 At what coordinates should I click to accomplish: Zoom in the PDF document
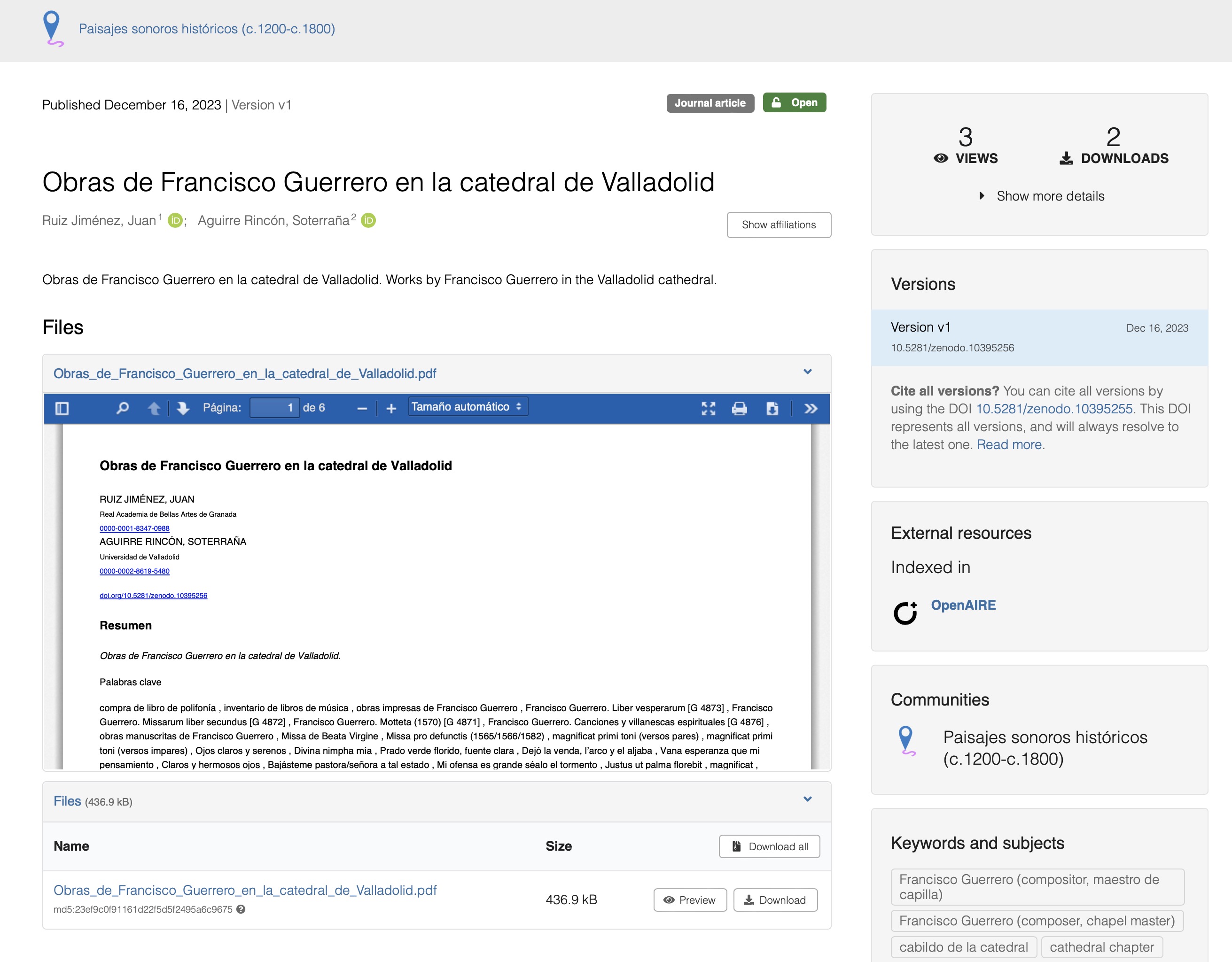(391, 408)
